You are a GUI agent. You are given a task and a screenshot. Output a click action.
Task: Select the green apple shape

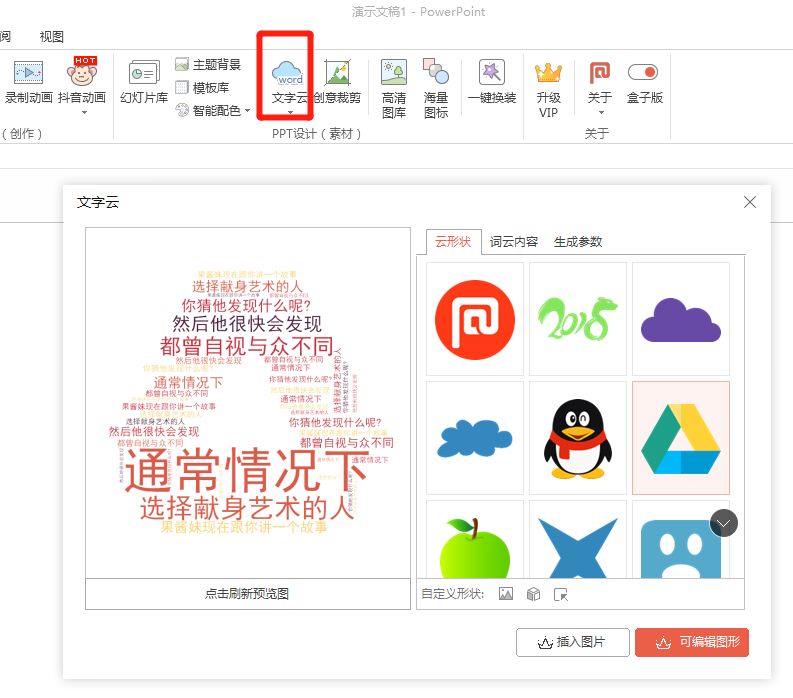[475, 540]
